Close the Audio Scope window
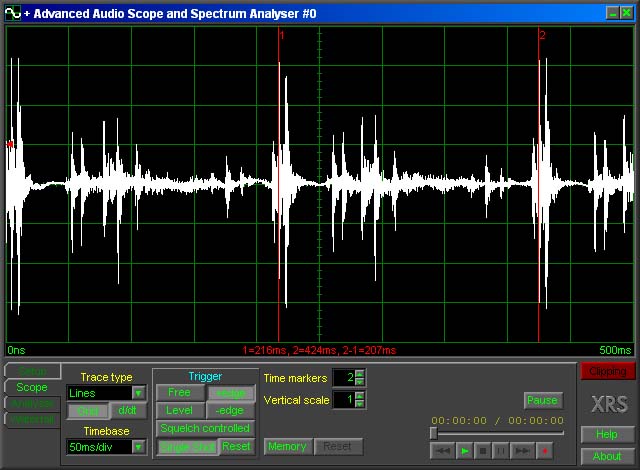Viewport: 640px width, 470px height. point(627,13)
